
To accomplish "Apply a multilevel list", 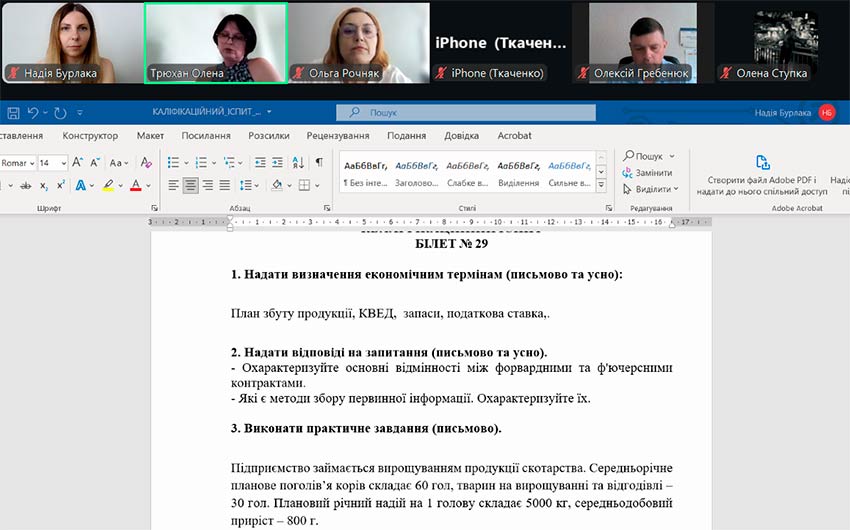I will (229, 163).
